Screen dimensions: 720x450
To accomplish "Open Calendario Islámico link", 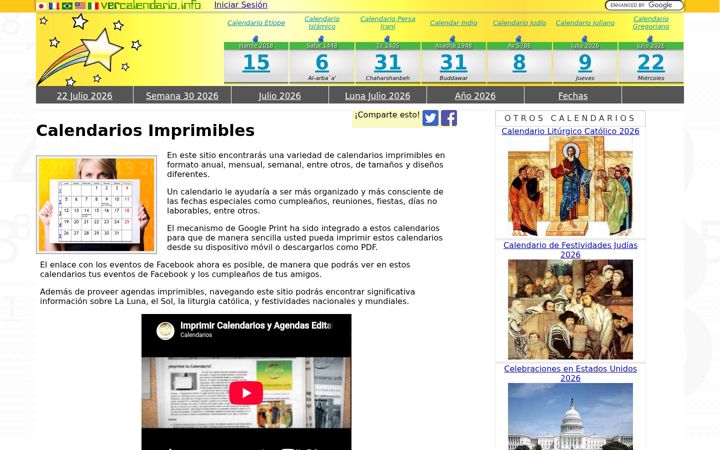I will pos(322,22).
